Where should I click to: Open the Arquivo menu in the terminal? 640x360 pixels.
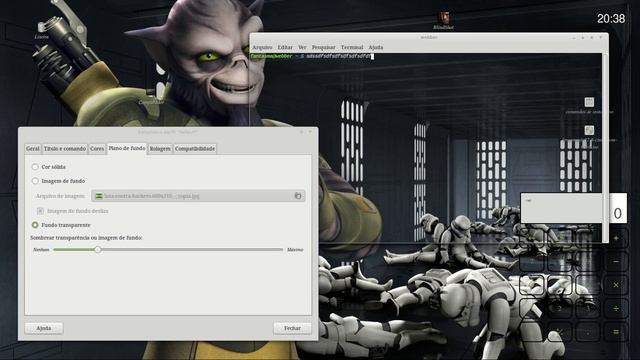tap(262, 47)
